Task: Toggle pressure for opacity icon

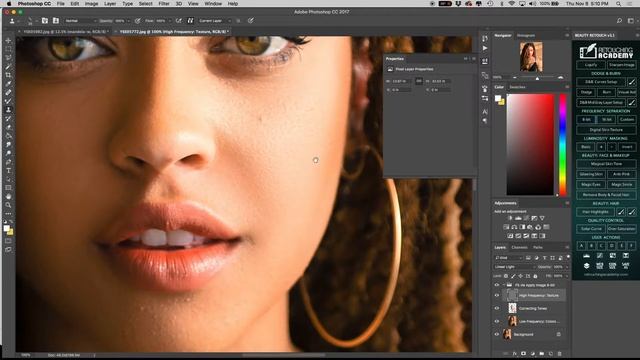Action: pos(138,20)
